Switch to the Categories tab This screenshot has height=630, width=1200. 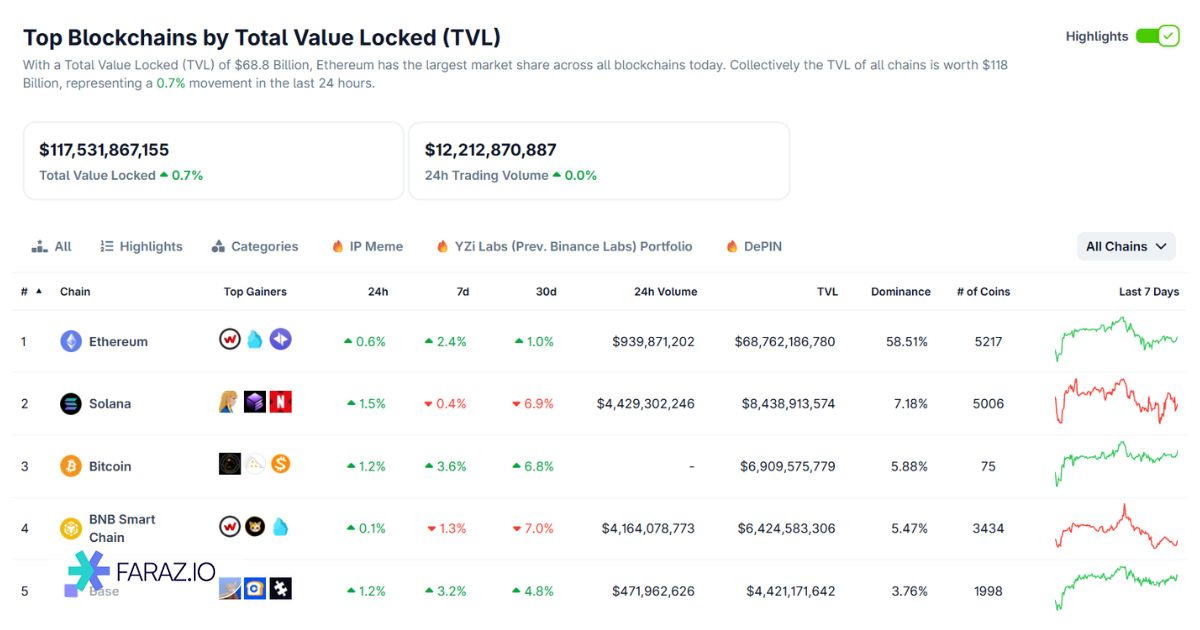[255, 246]
